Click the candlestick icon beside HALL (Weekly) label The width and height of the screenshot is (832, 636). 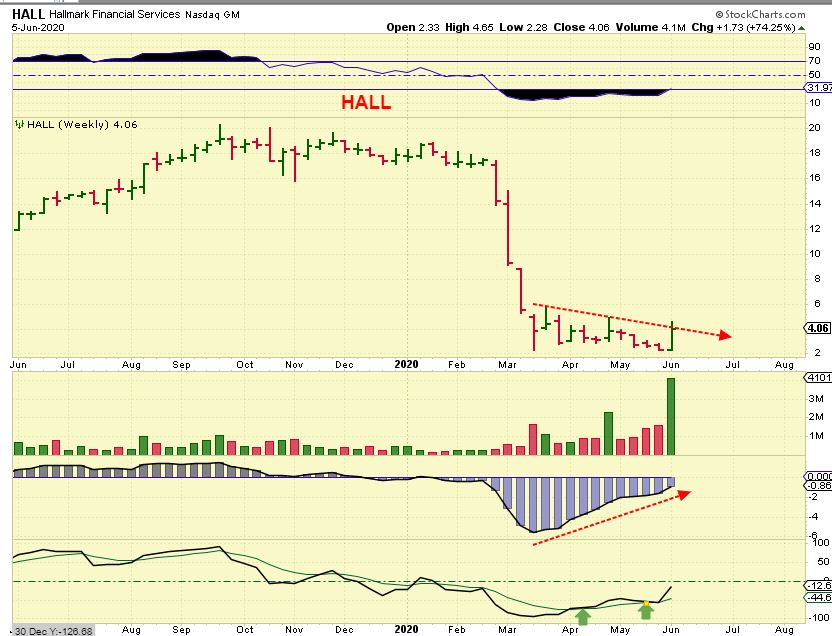point(20,125)
